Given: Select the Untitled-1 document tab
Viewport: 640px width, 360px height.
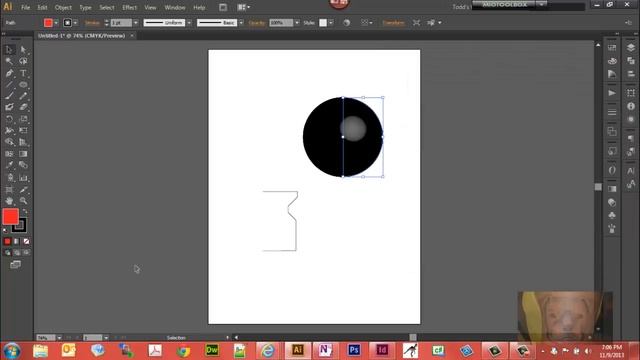Looking at the screenshot, I should (x=82, y=36).
